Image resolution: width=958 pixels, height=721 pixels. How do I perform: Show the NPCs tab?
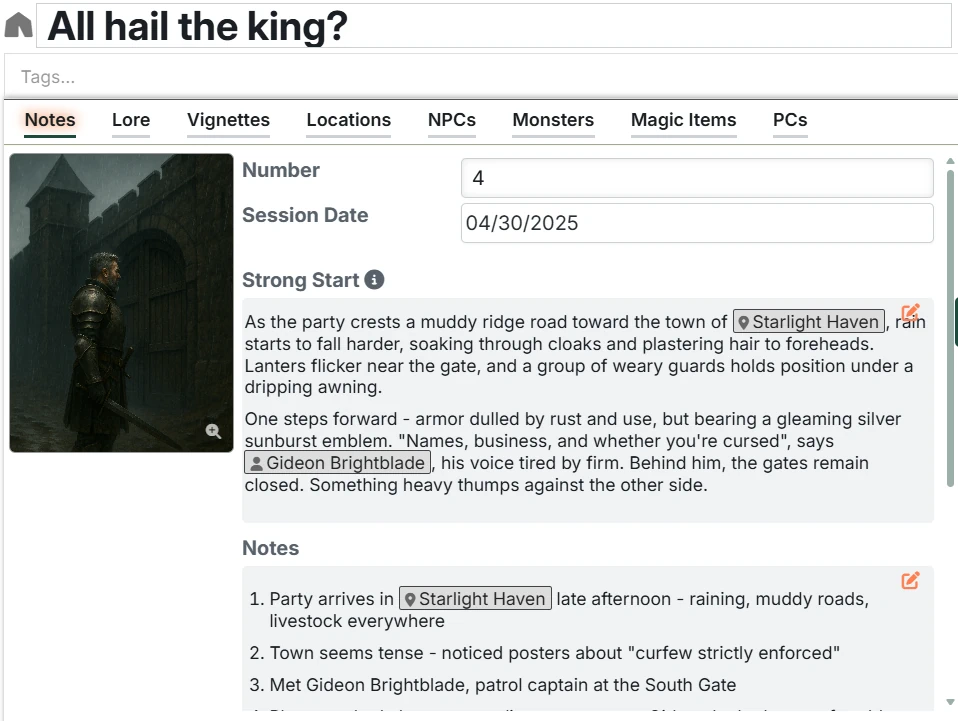[x=452, y=120]
